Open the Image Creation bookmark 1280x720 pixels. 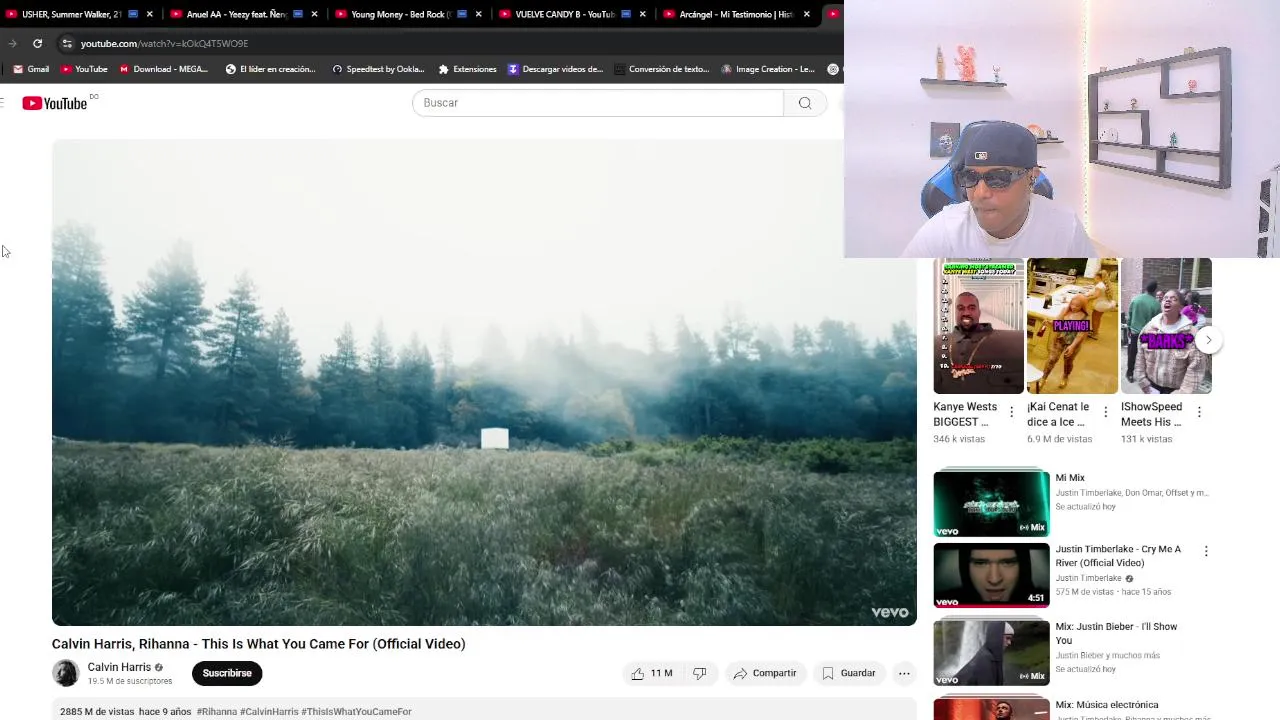pos(767,69)
